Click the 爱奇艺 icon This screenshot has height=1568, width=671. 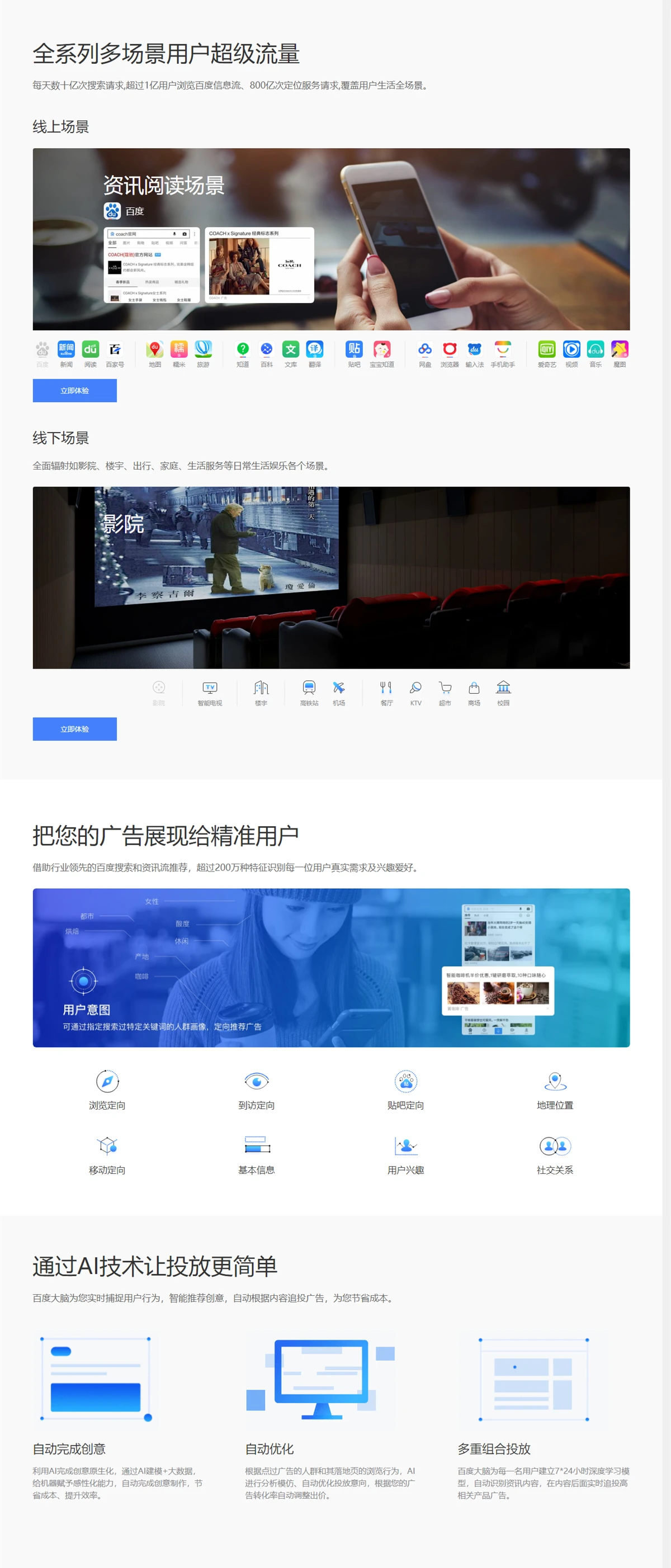[x=546, y=349]
